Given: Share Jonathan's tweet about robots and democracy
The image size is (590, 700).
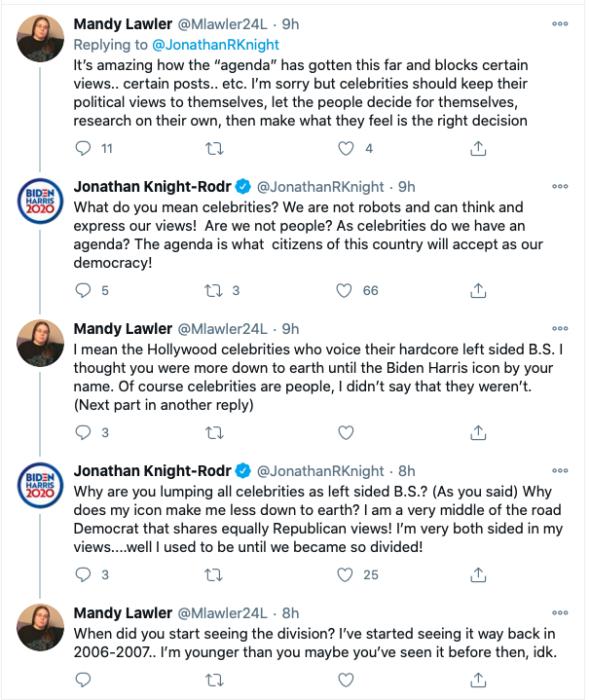Looking at the screenshot, I should (478, 290).
